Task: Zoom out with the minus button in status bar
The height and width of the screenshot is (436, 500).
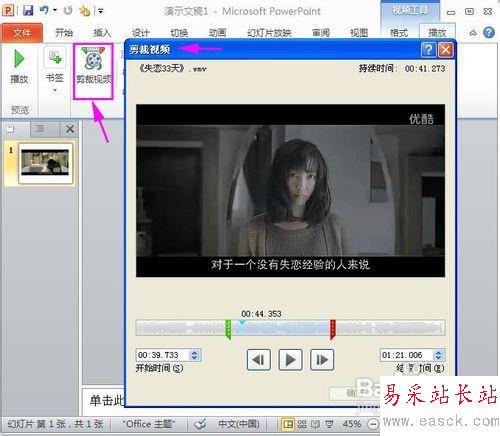Action: 373,424
